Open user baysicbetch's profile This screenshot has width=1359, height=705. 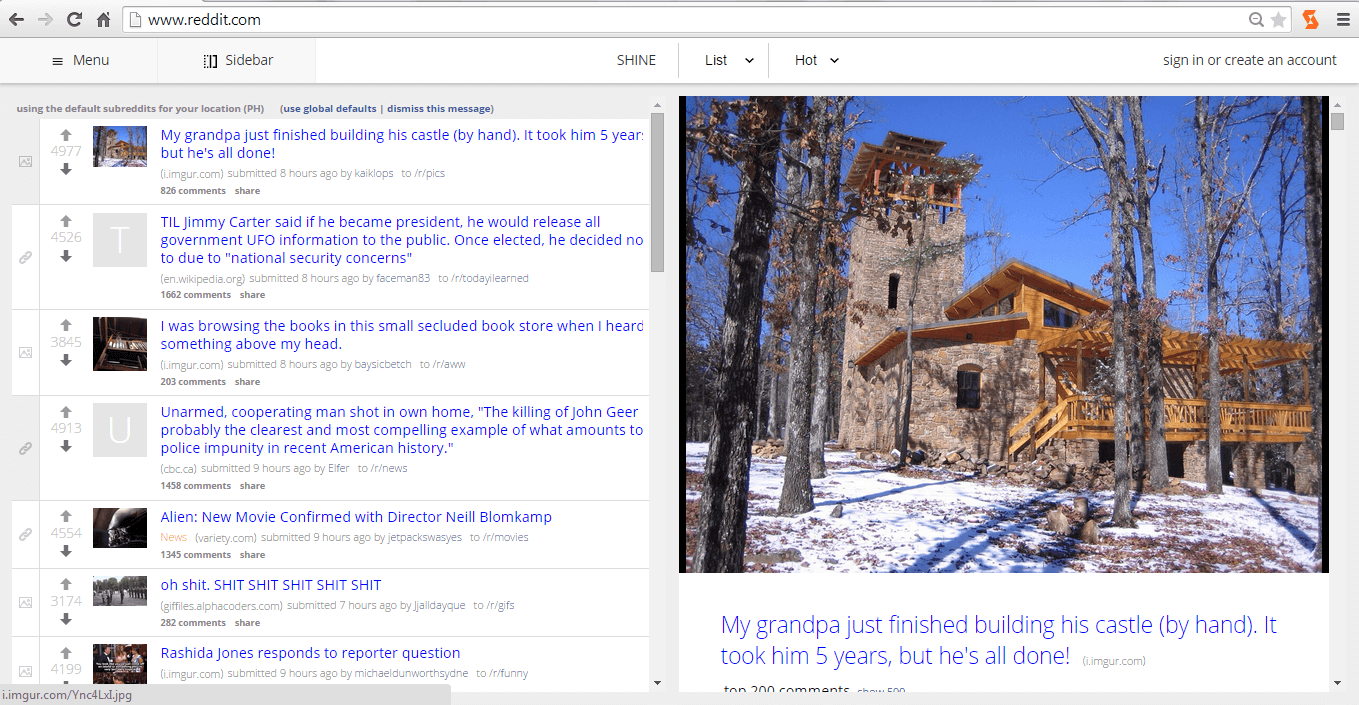point(383,364)
